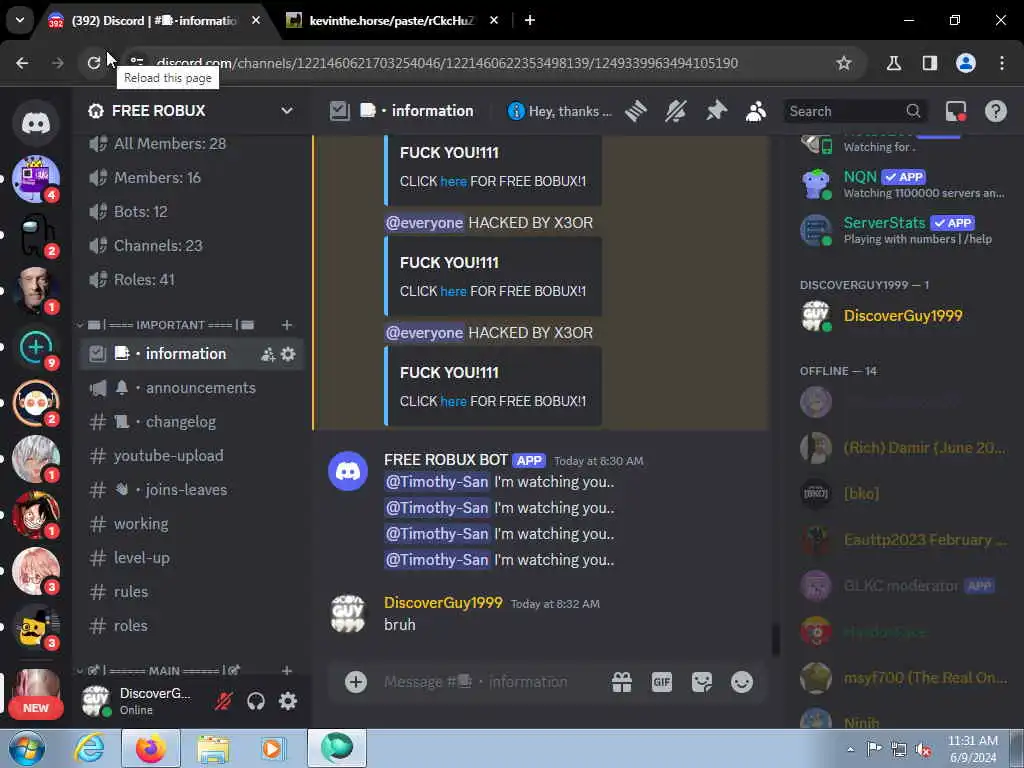
Task: Toggle deafen headphones in user panel
Action: coord(256,701)
